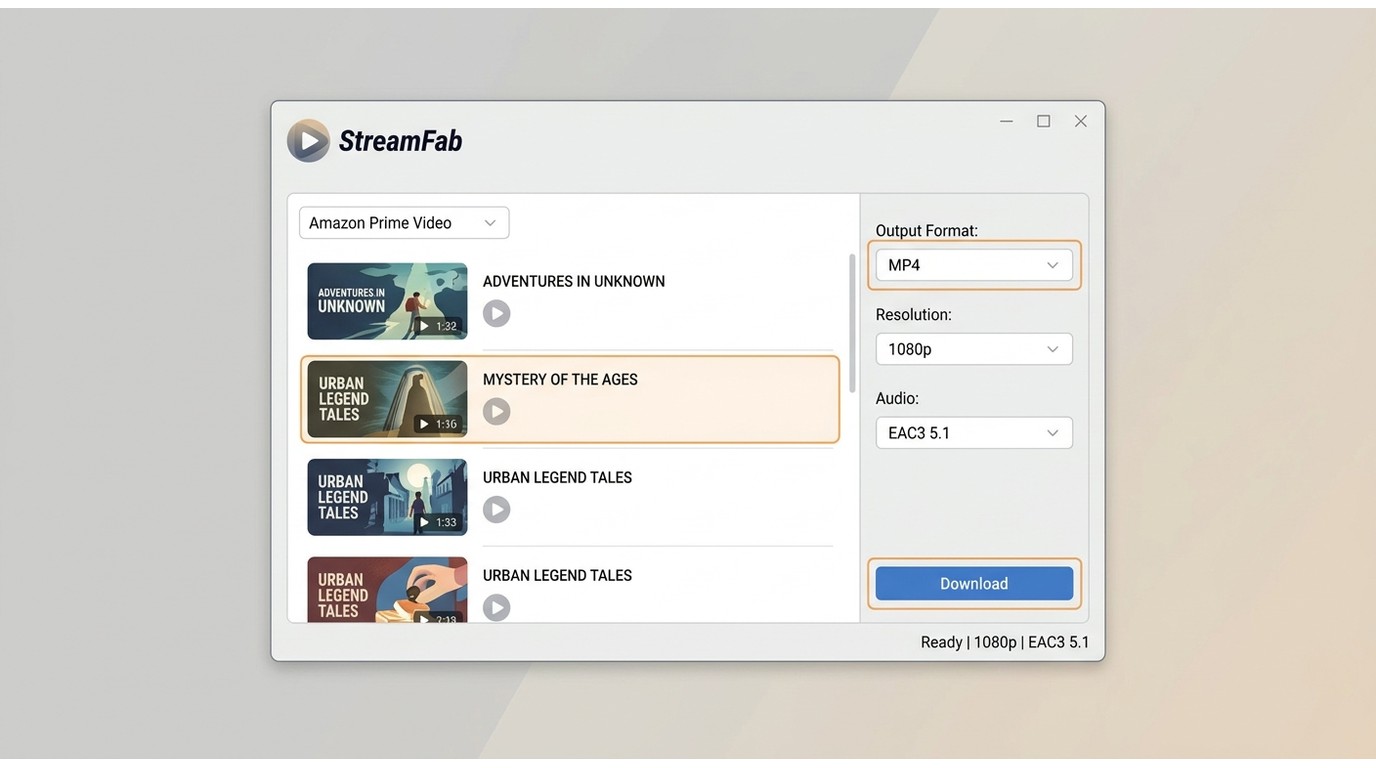Click the 1:32 duration badge
Screen dimensions: 1376x768
(x=438, y=326)
